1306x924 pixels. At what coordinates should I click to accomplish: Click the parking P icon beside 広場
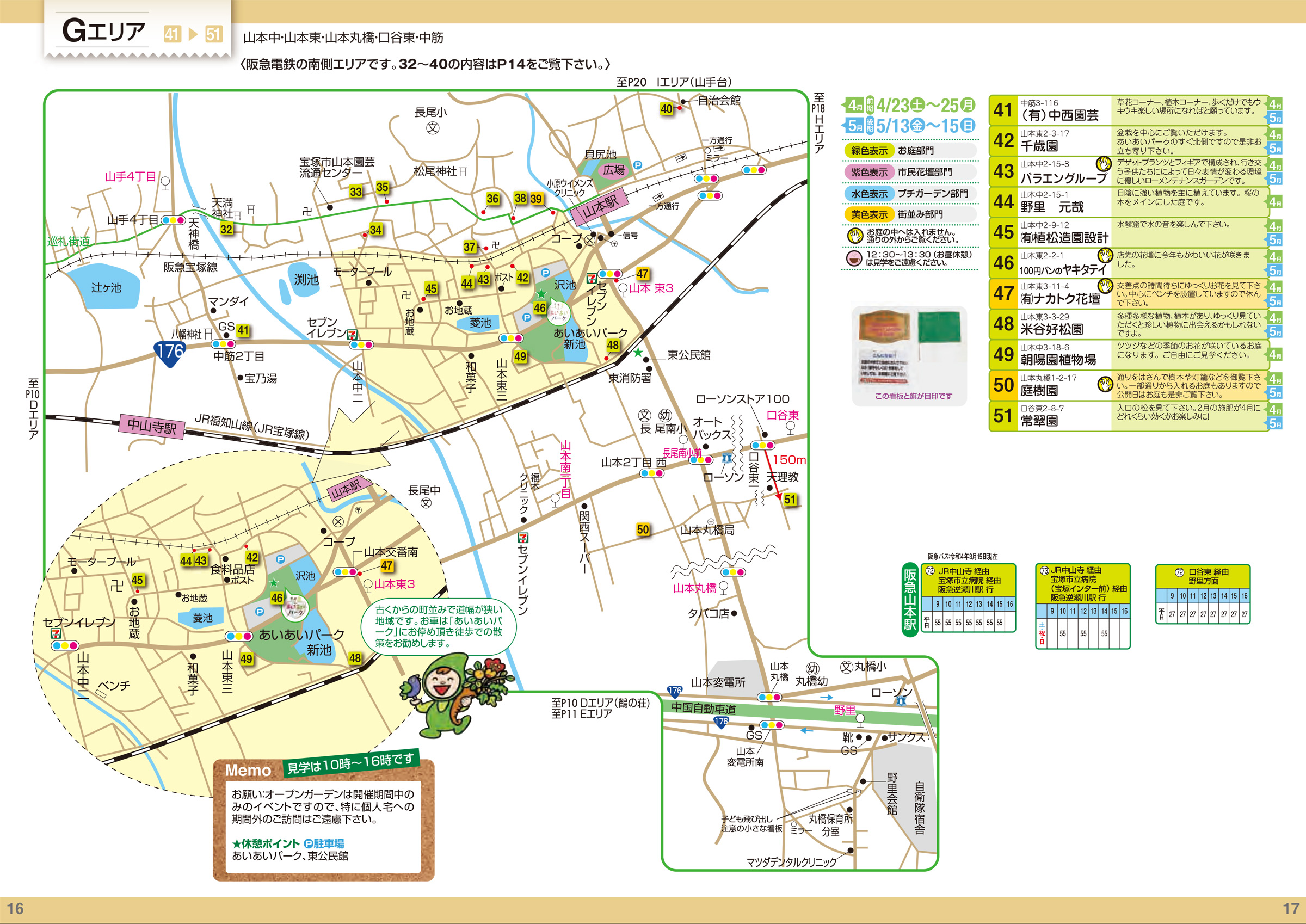[638, 165]
